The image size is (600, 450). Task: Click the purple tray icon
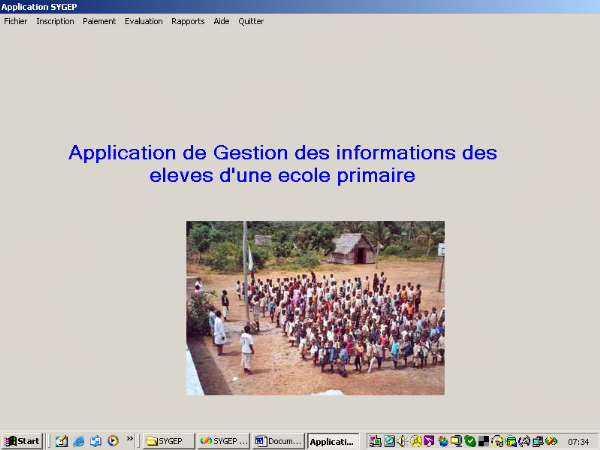[x=429, y=441]
